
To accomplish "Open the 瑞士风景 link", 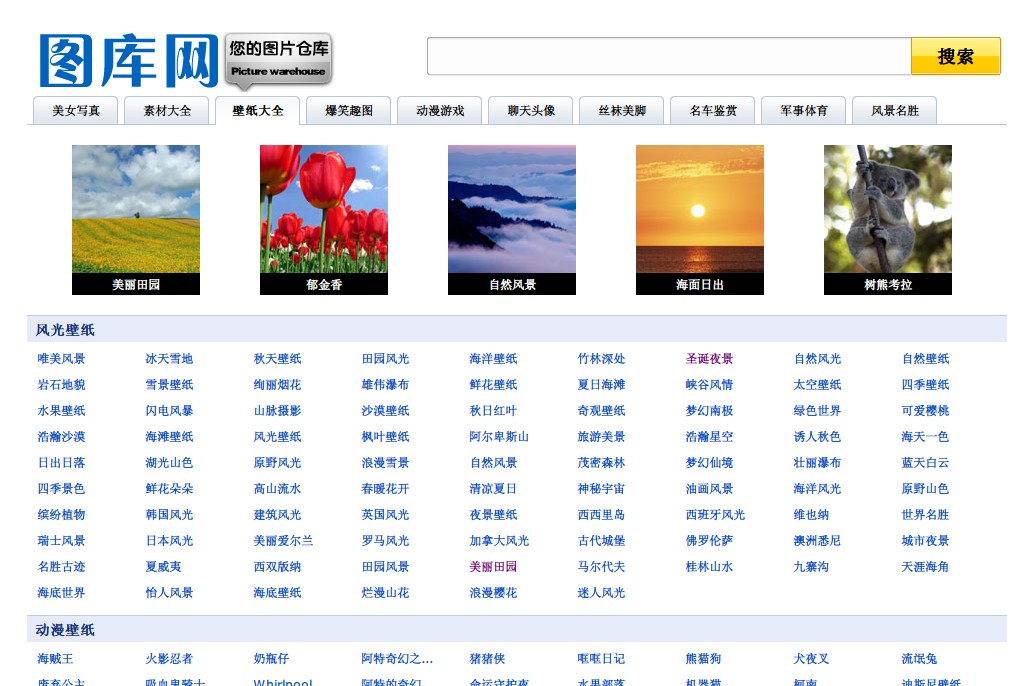I will (61, 541).
